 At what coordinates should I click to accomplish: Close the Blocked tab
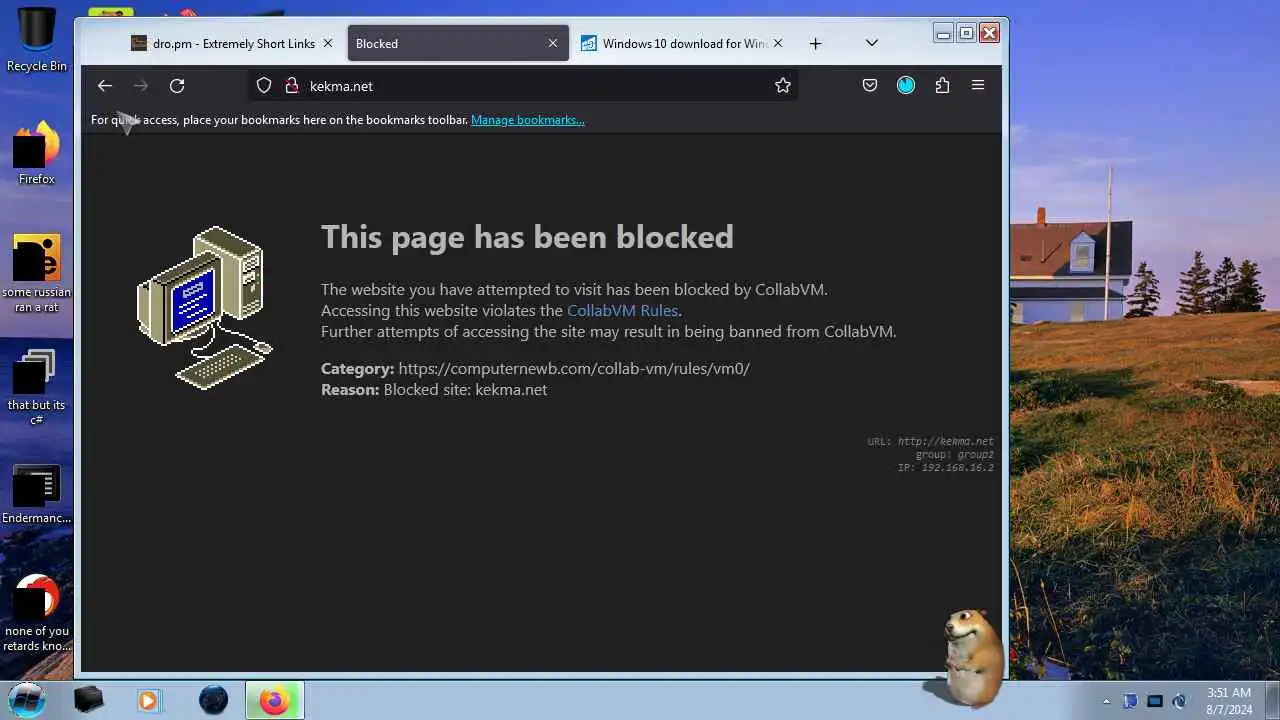553,44
